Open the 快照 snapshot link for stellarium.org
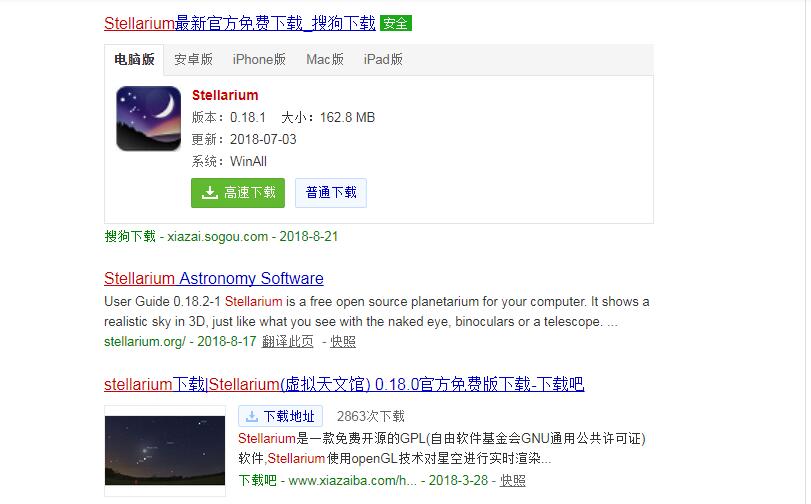The height and width of the screenshot is (504, 811). tap(343, 342)
